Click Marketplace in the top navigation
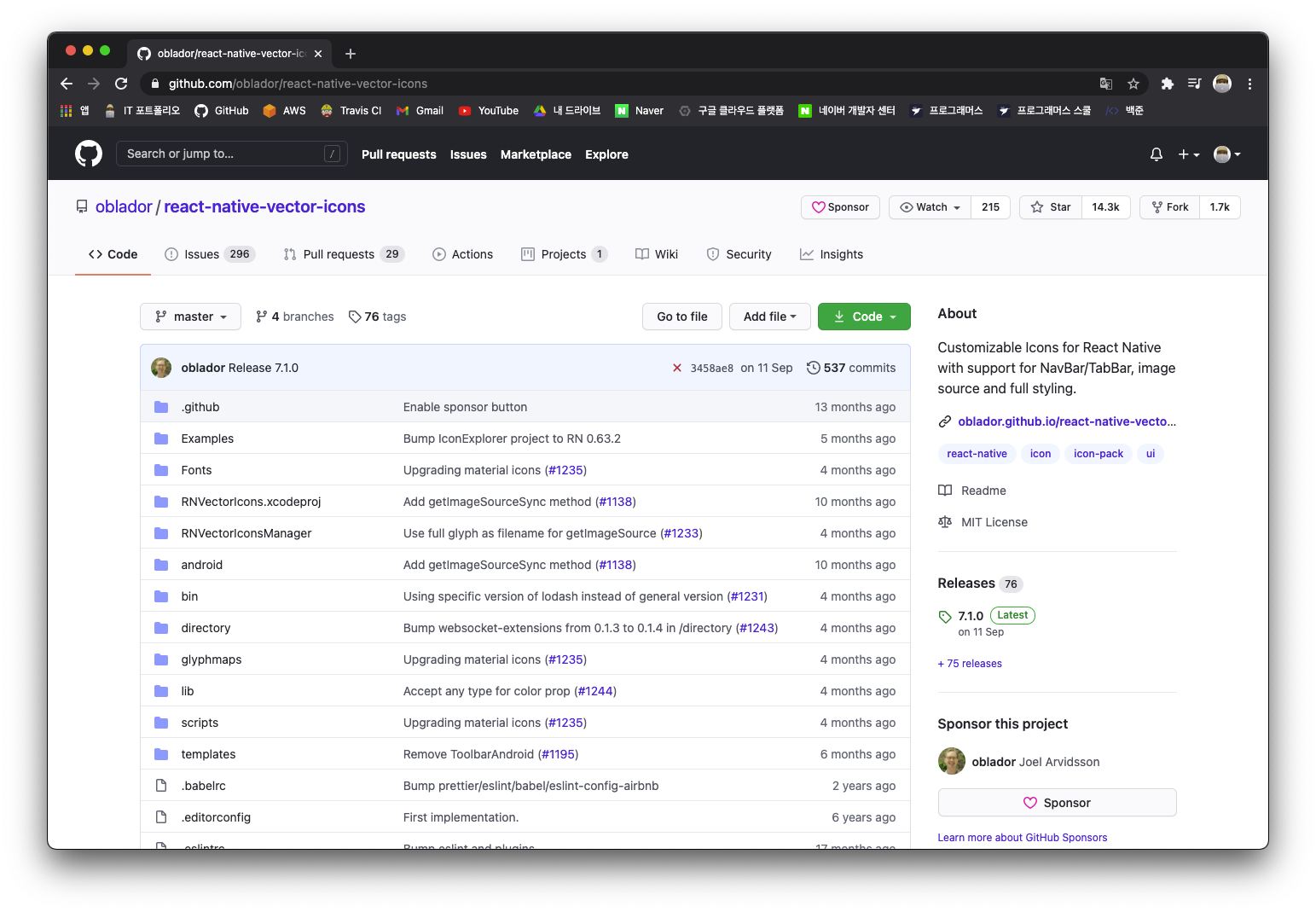 [x=536, y=154]
